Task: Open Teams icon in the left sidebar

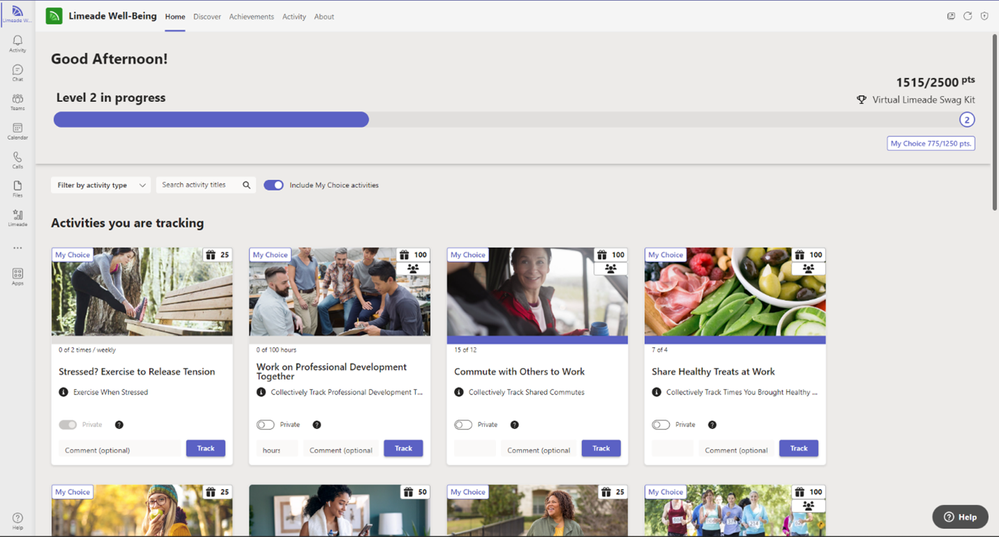Action: click(17, 102)
